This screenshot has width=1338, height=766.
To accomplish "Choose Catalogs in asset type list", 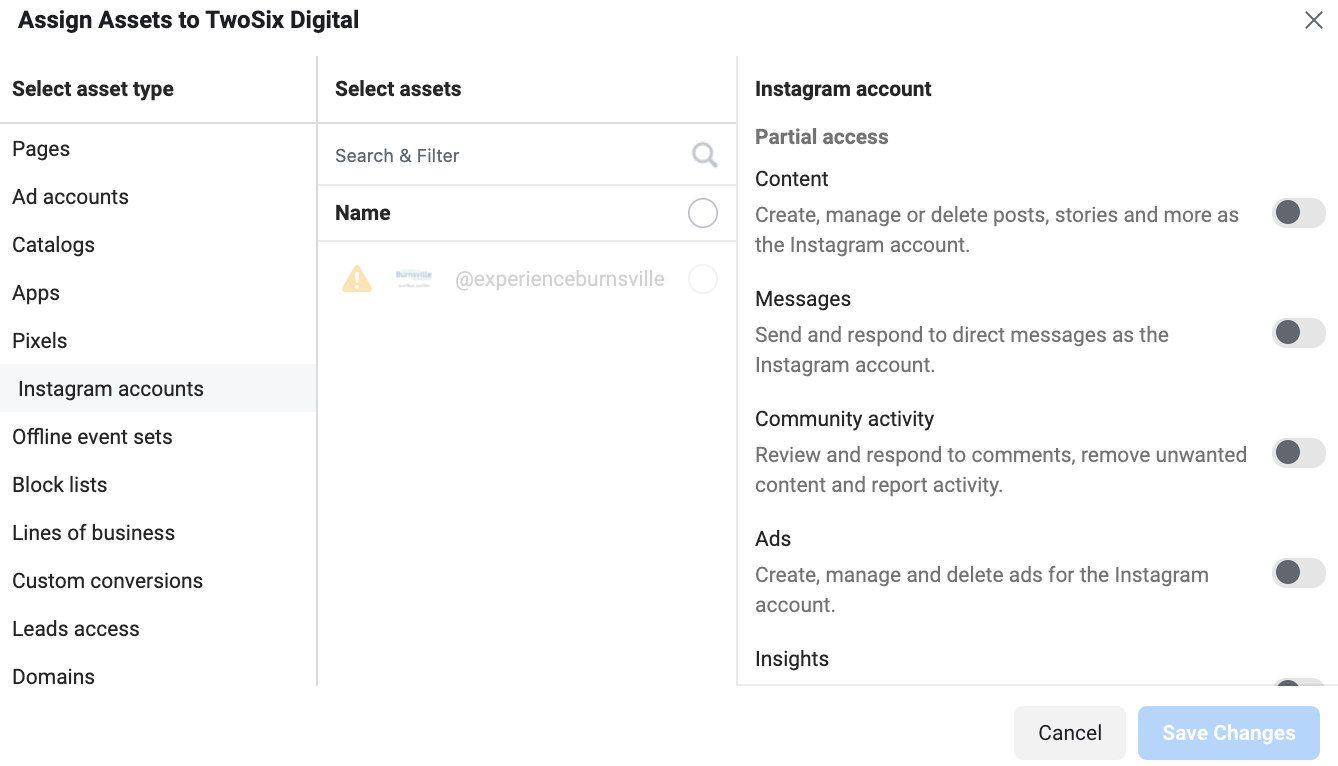I will point(158,245).
